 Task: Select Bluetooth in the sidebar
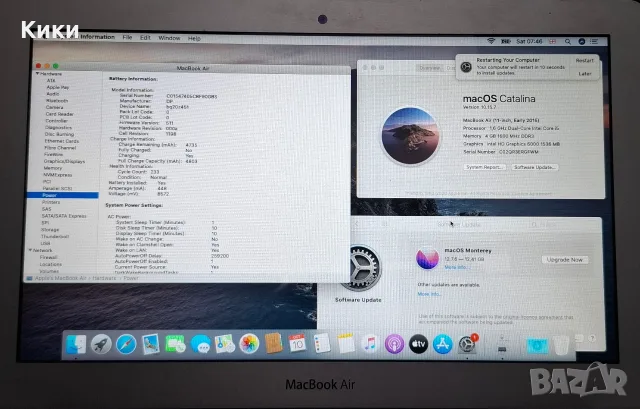pyautogui.click(x=57, y=100)
